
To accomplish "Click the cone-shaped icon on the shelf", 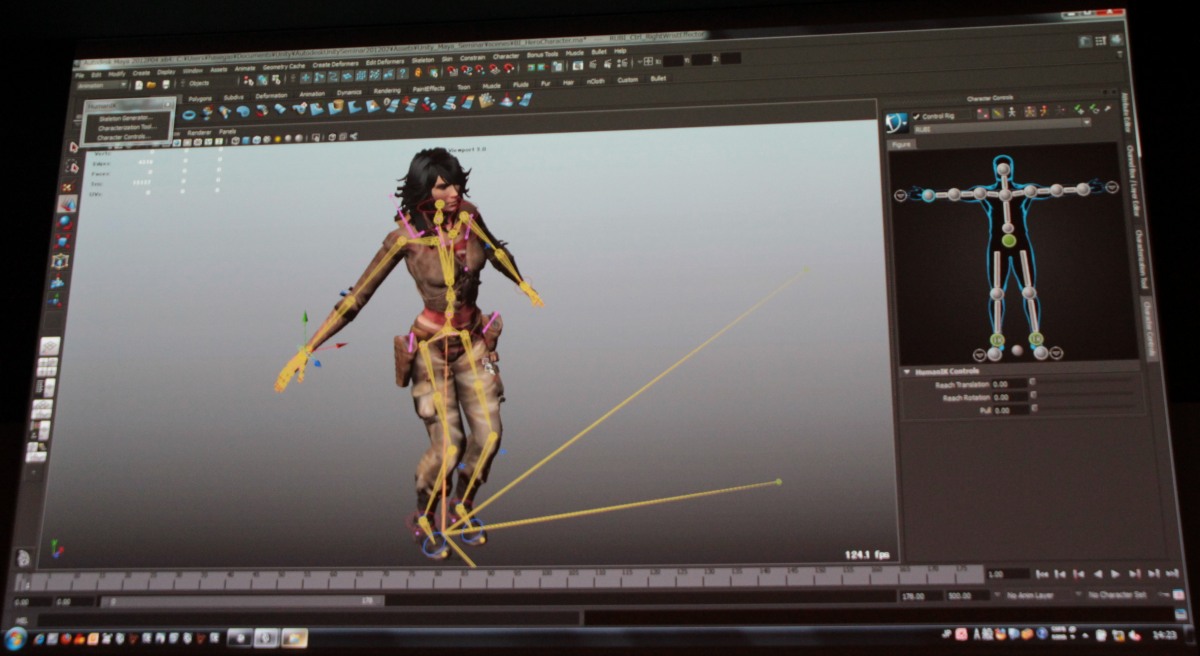I will (506, 101).
